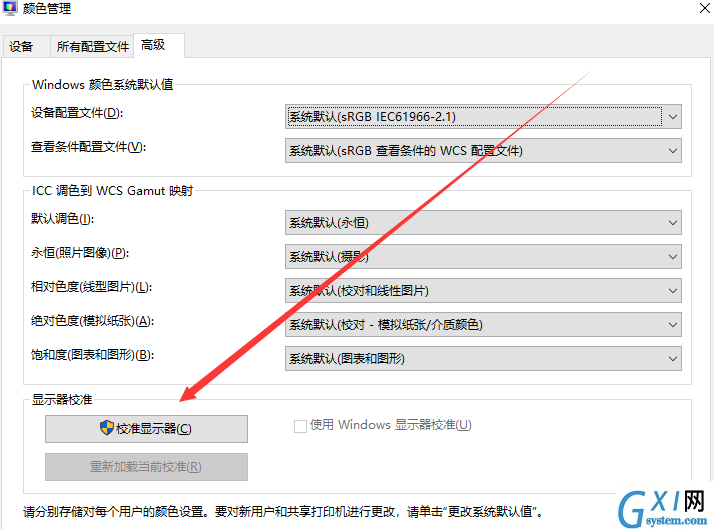This screenshot has width=714, height=529.
Task: Click the 绝对色度(模拟纸张)(A) label
Action: 92,321
